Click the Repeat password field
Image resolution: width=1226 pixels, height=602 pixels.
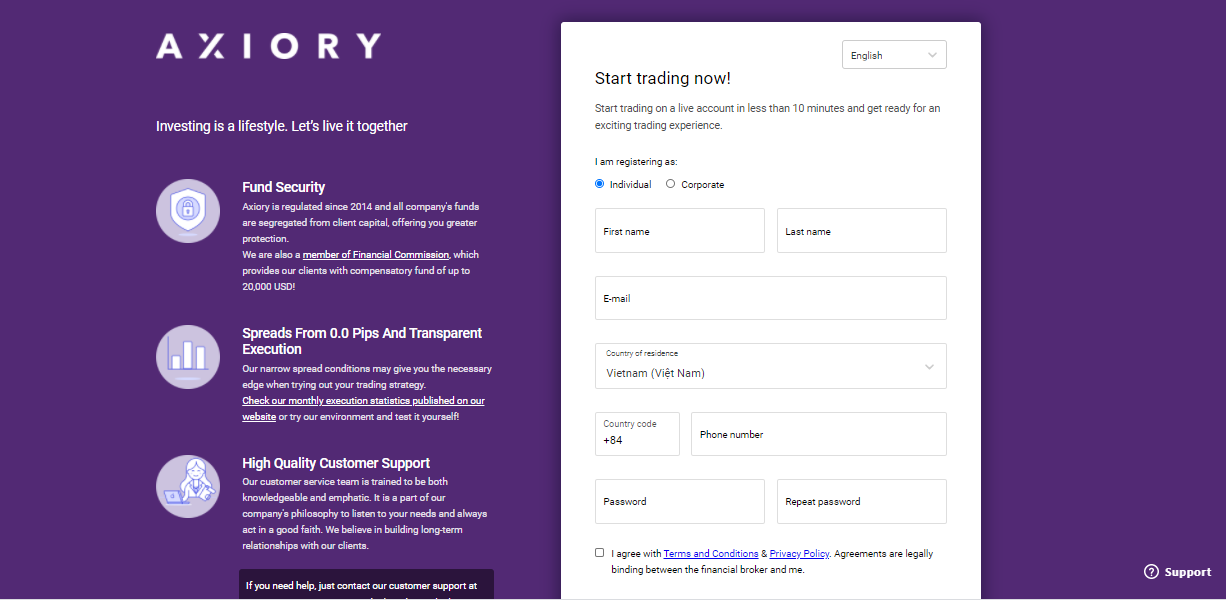pos(862,502)
